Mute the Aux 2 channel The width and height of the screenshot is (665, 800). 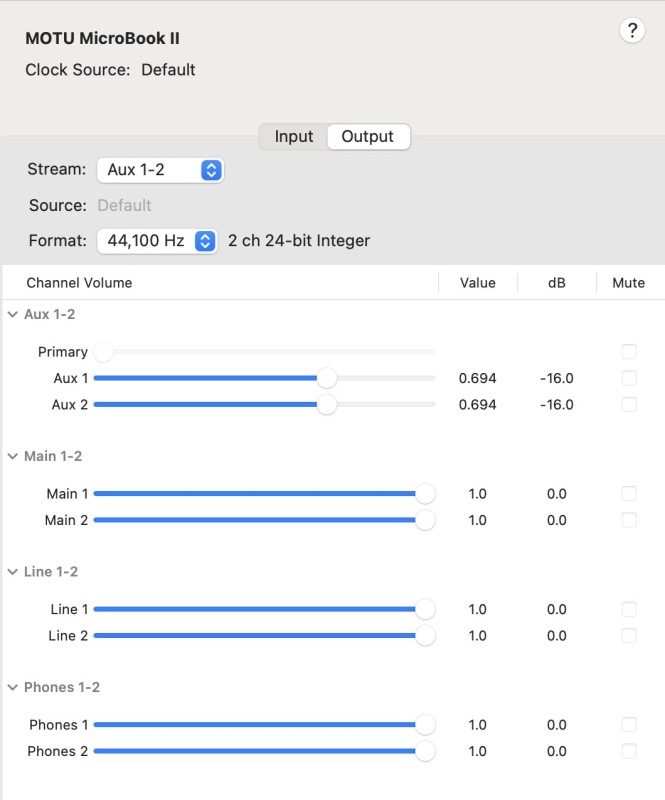(x=629, y=405)
